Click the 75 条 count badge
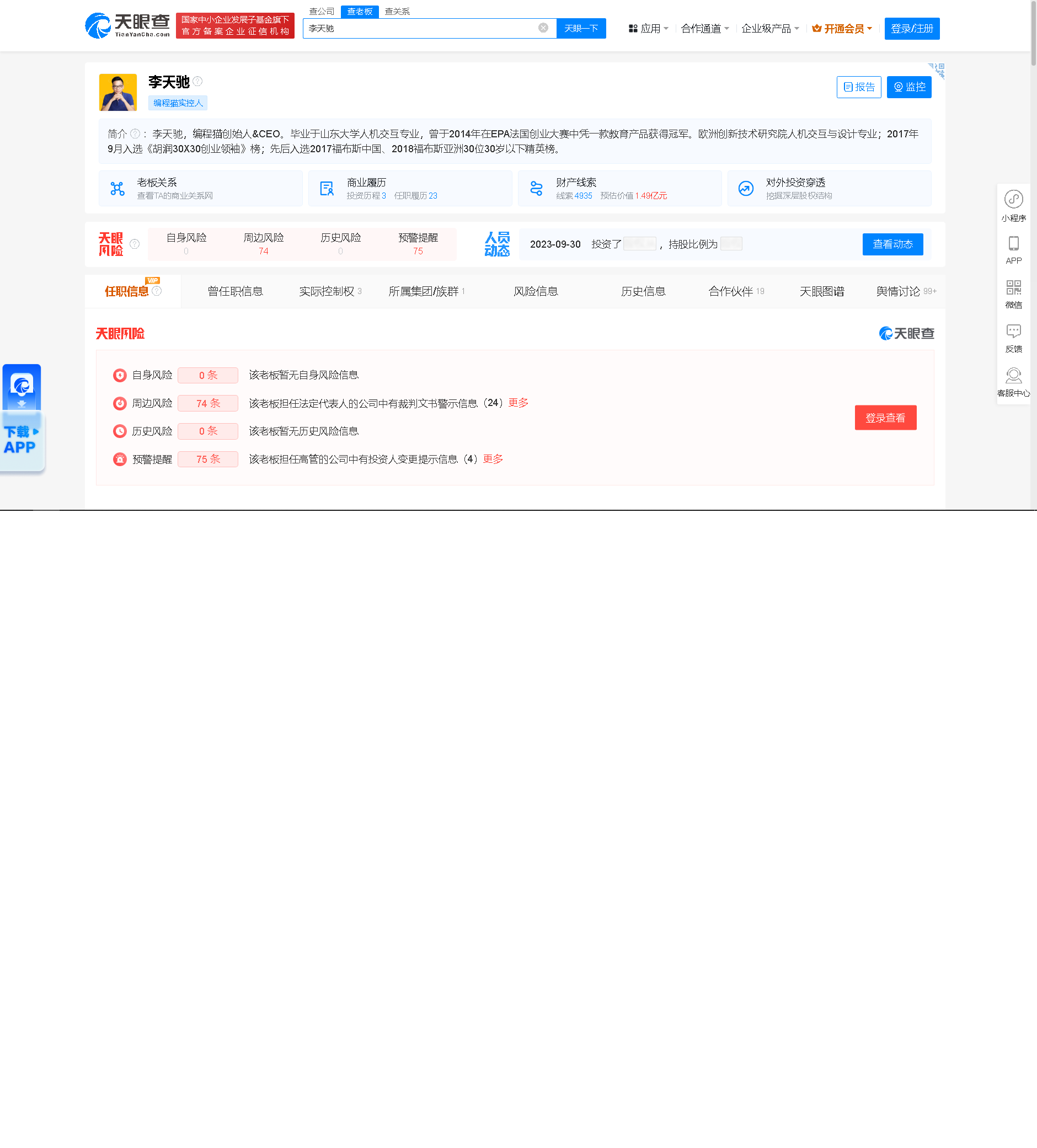 (x=208, y=460)
